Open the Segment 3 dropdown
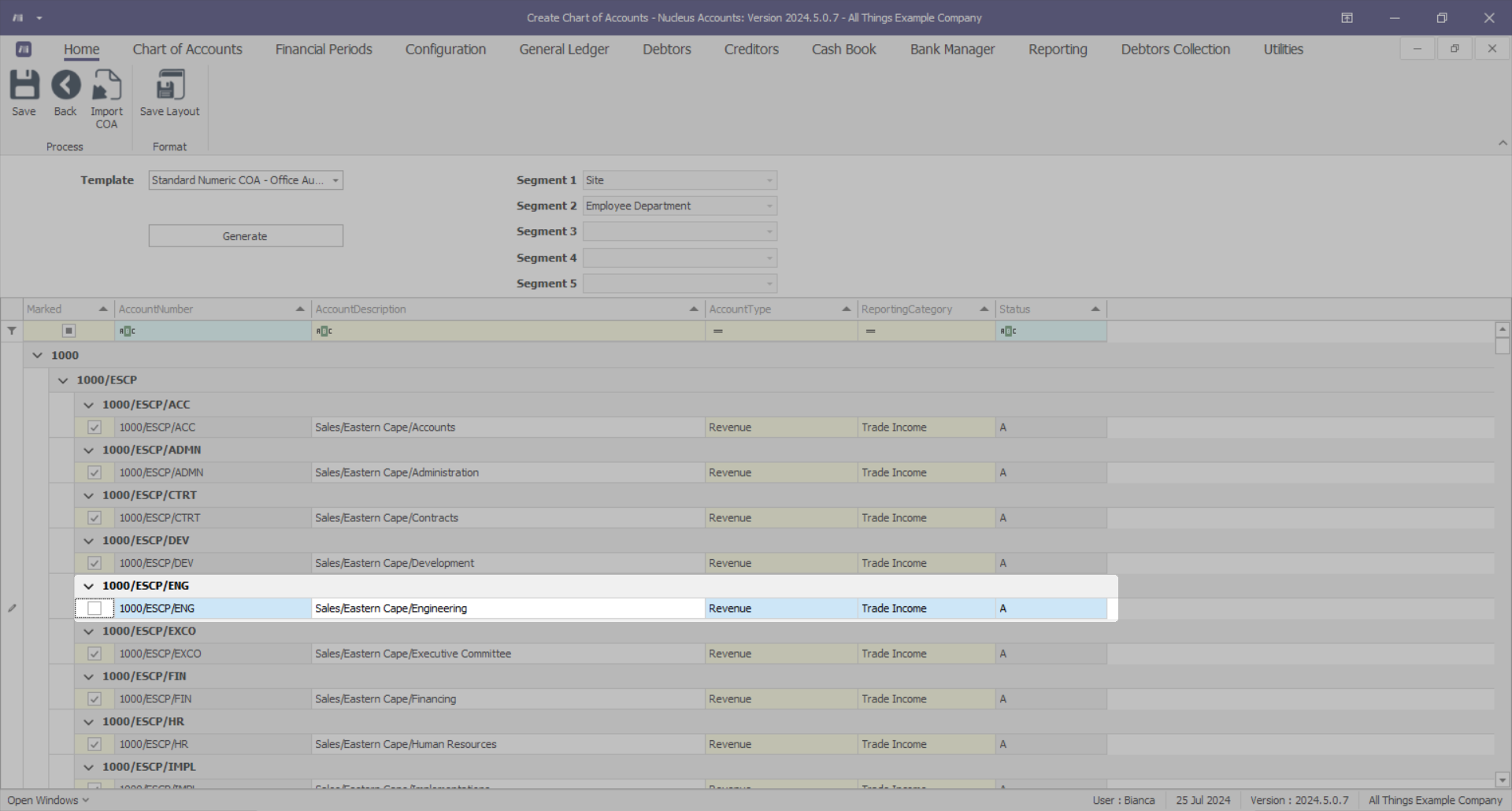Viewport: 1512px width, 811px height. [769, 231]
